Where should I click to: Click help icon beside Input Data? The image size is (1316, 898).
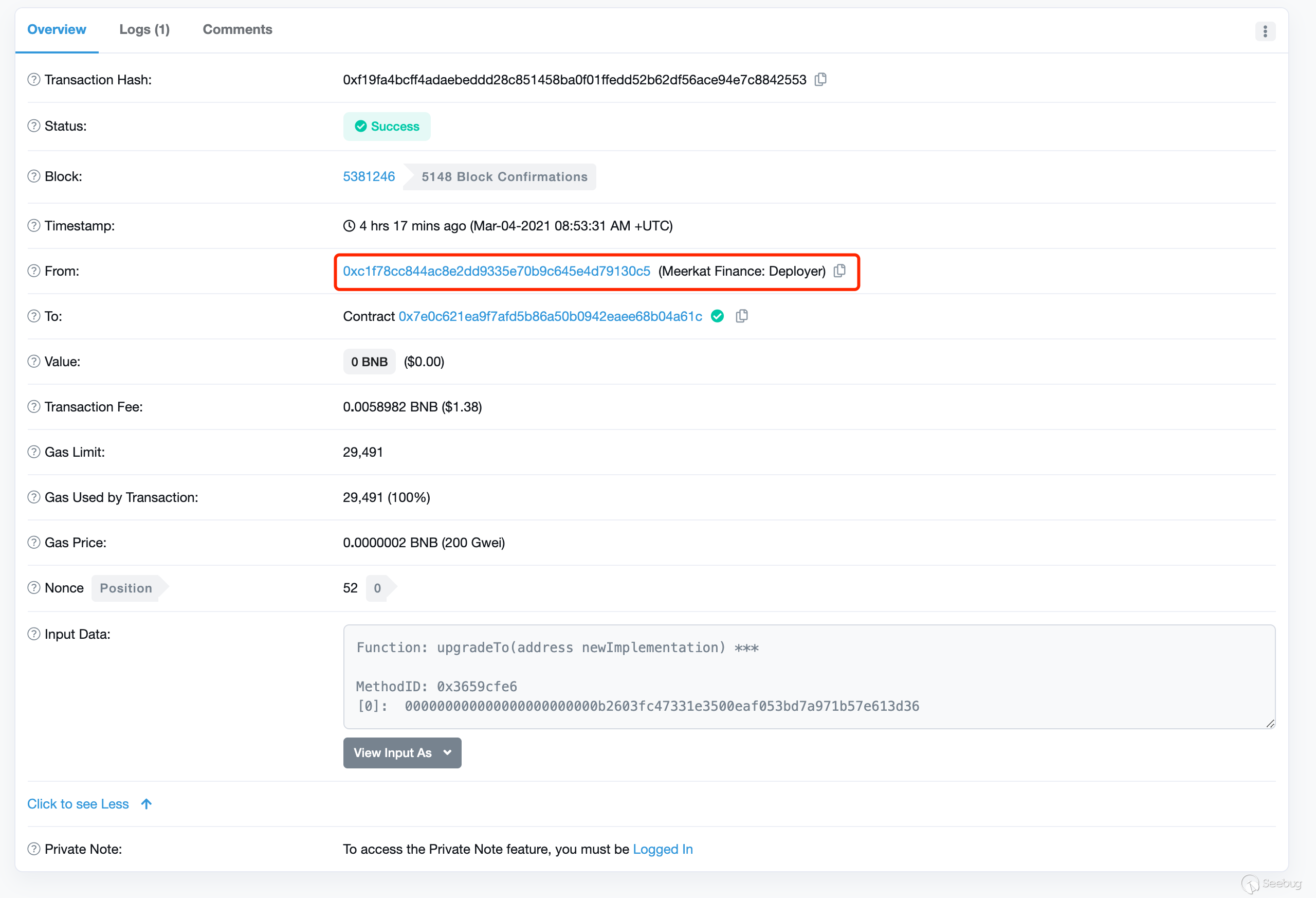point(34,634)
